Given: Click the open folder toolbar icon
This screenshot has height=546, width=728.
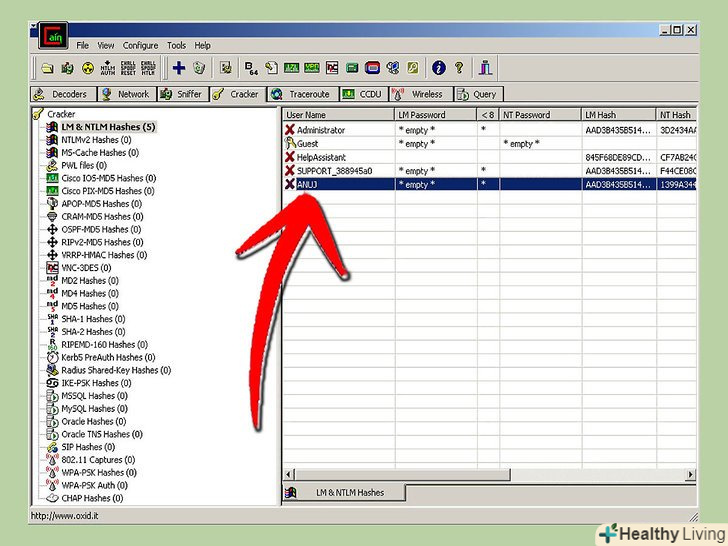Looking at the screenshot, I should click(x=47, y=68).
